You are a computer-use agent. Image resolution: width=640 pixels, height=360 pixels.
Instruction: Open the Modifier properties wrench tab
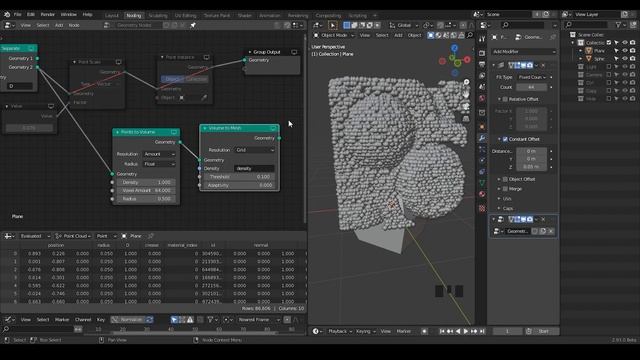click(x=482, y=138)
